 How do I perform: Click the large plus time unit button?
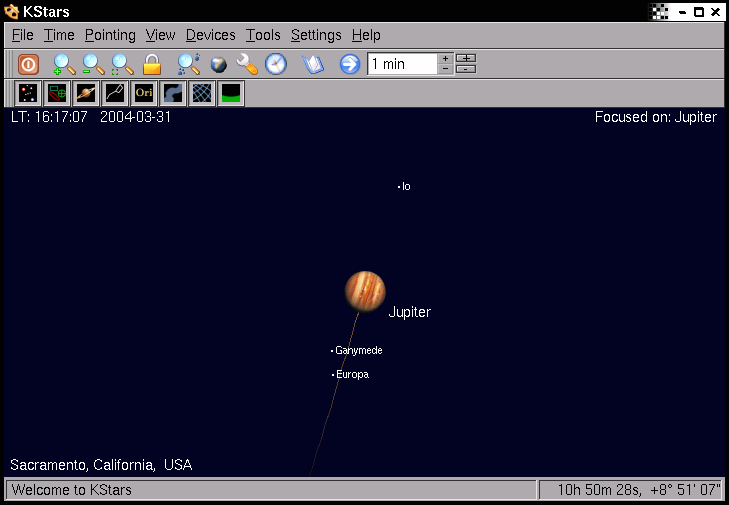(466, 58)
